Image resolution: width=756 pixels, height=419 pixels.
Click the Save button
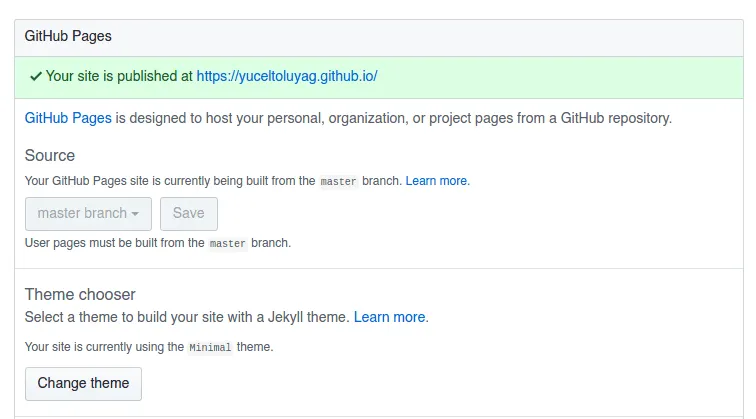pos(189,214)
